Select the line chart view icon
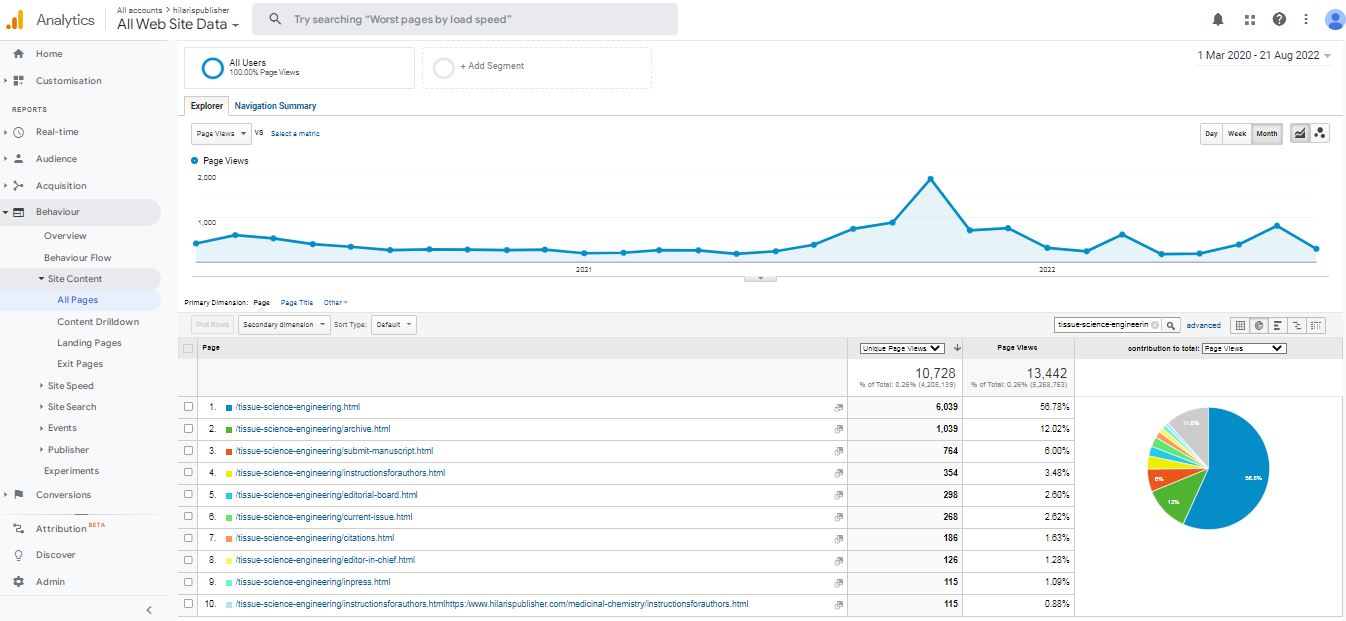 point(1299,133)
